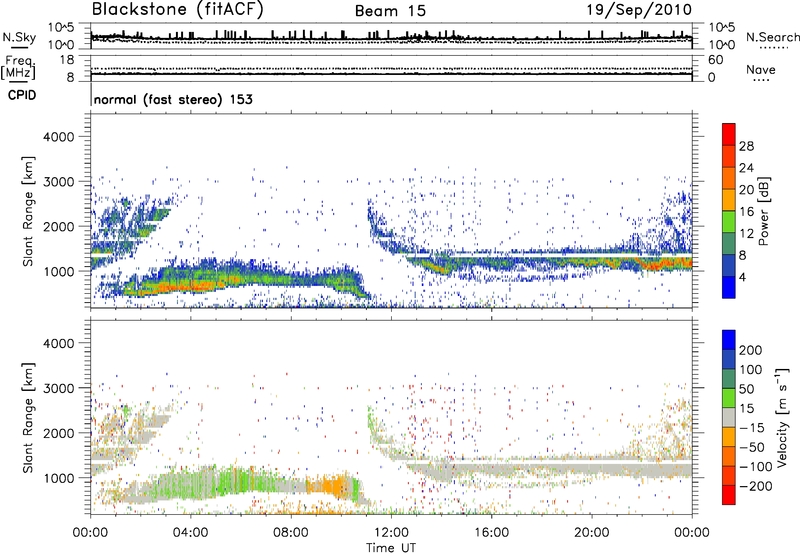800x554 pixels.
Task: Click the 'N.Sky' legend label
Action: point(19,37)
